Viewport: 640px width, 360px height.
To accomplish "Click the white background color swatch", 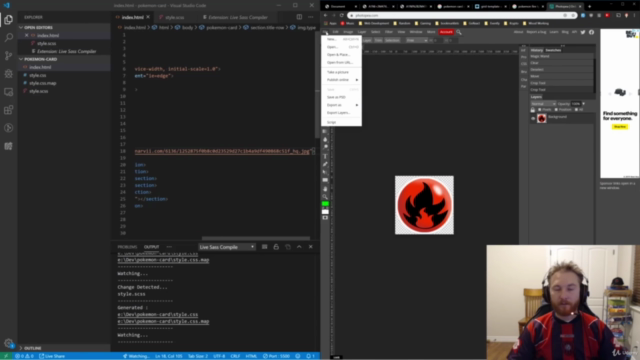I will point(325,211).
